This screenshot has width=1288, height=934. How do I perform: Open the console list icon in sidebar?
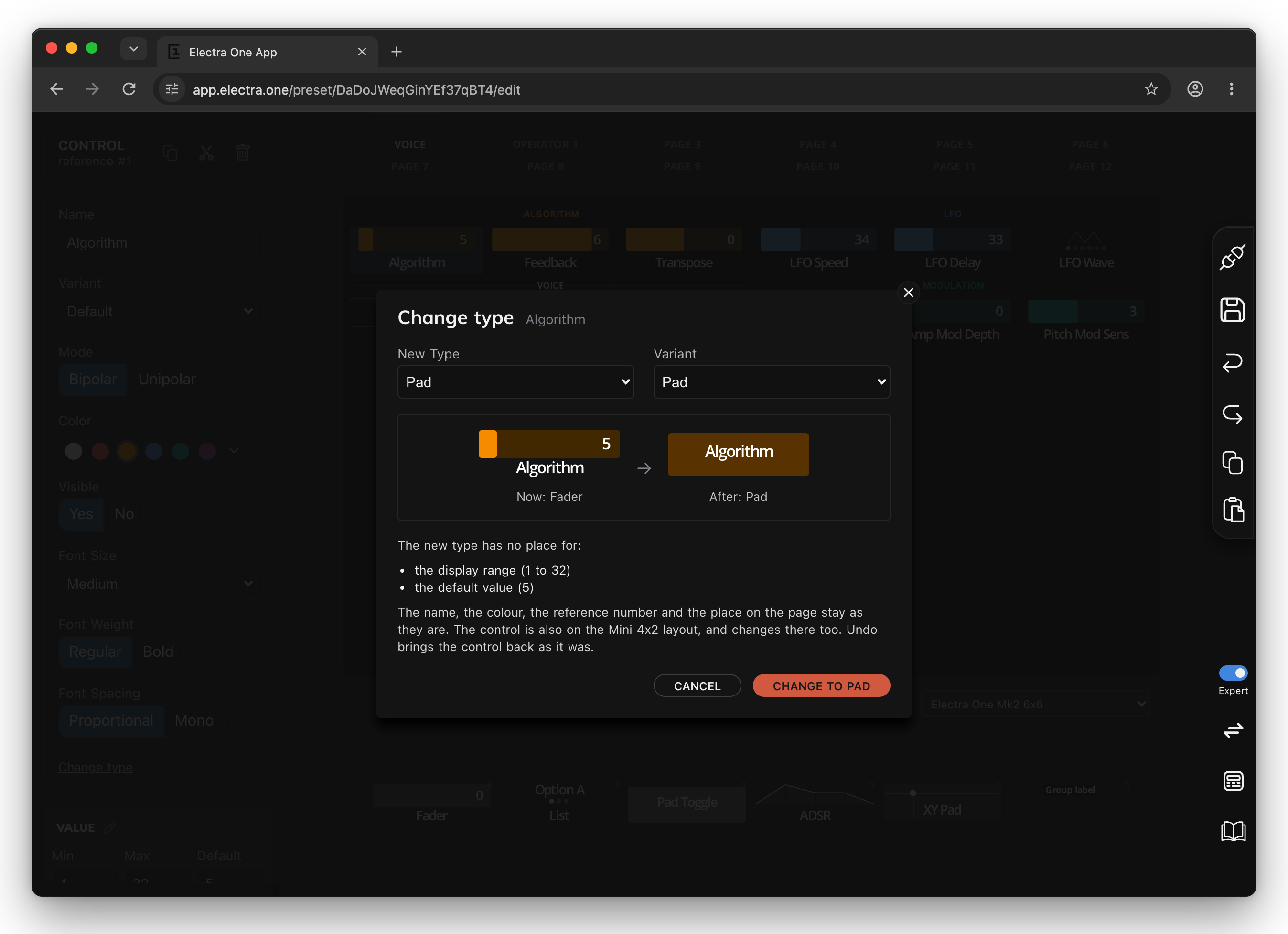[x=1233, y=781]
